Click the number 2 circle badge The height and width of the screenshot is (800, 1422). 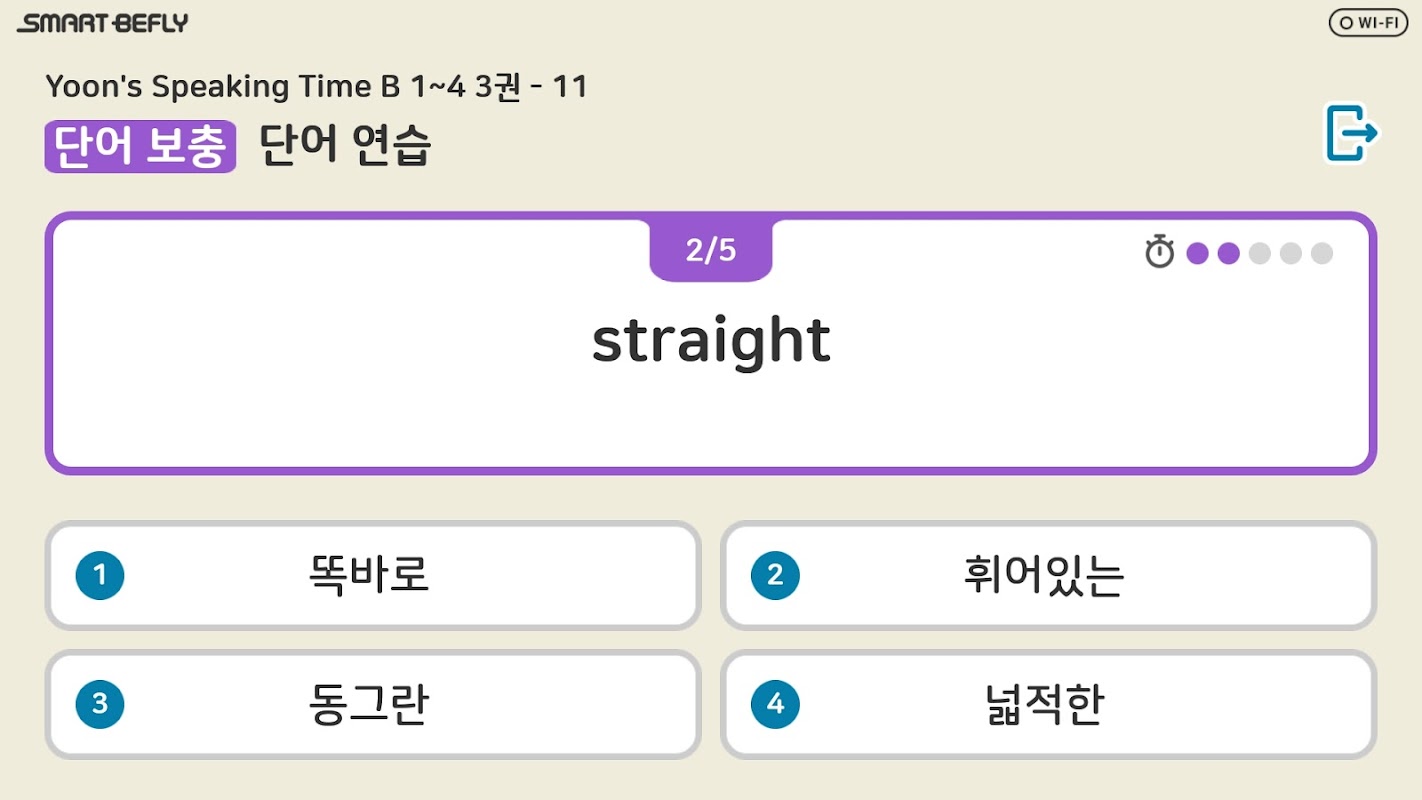775,575
